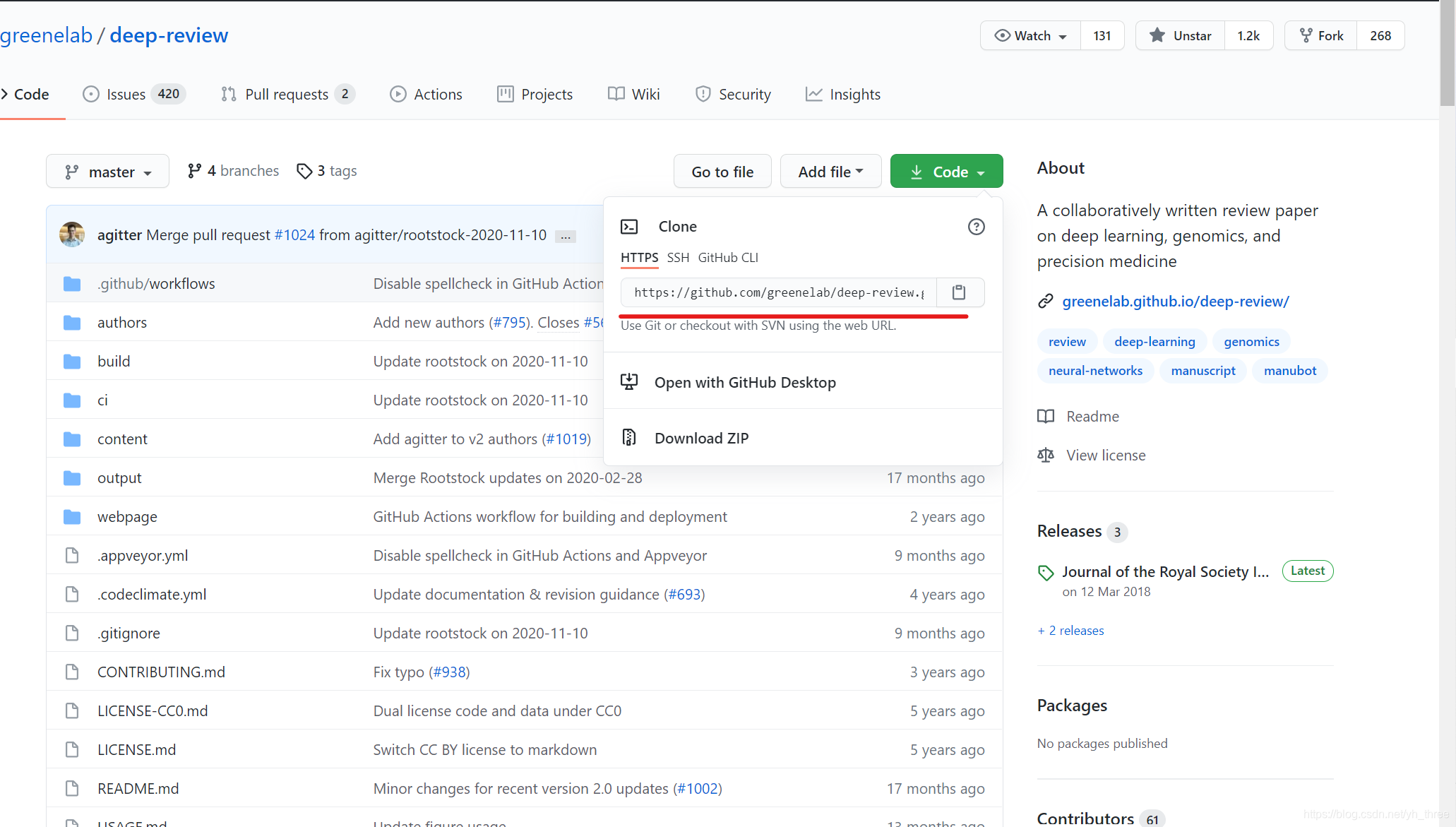This screenshot has width=1456, height=827.
Task: Open the greenelab.github.io/deep-review link
Action: tap(1176, 302)
